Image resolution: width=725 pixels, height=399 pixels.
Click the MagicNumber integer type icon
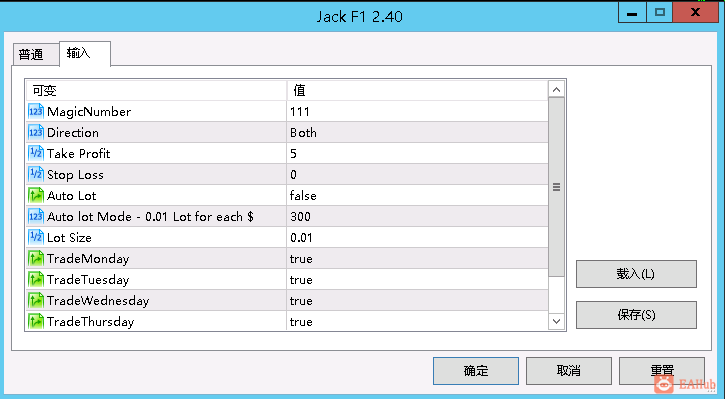click(36, 111)
